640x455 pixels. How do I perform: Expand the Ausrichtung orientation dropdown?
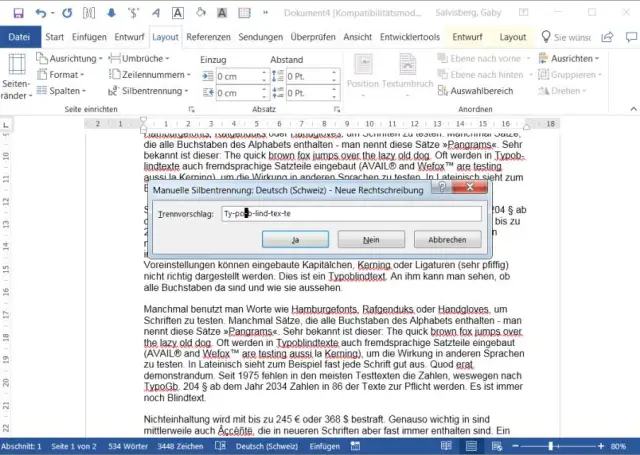(x=69, y=58)
